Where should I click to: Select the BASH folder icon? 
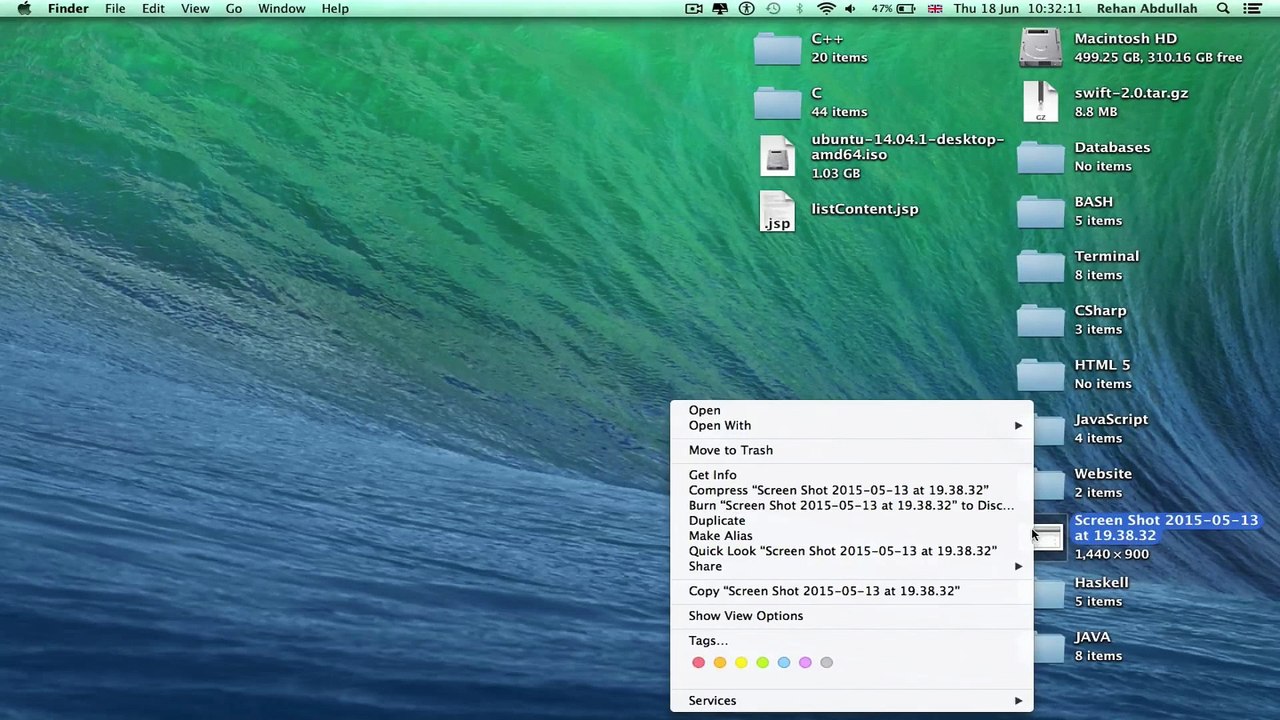point(1040,211)
